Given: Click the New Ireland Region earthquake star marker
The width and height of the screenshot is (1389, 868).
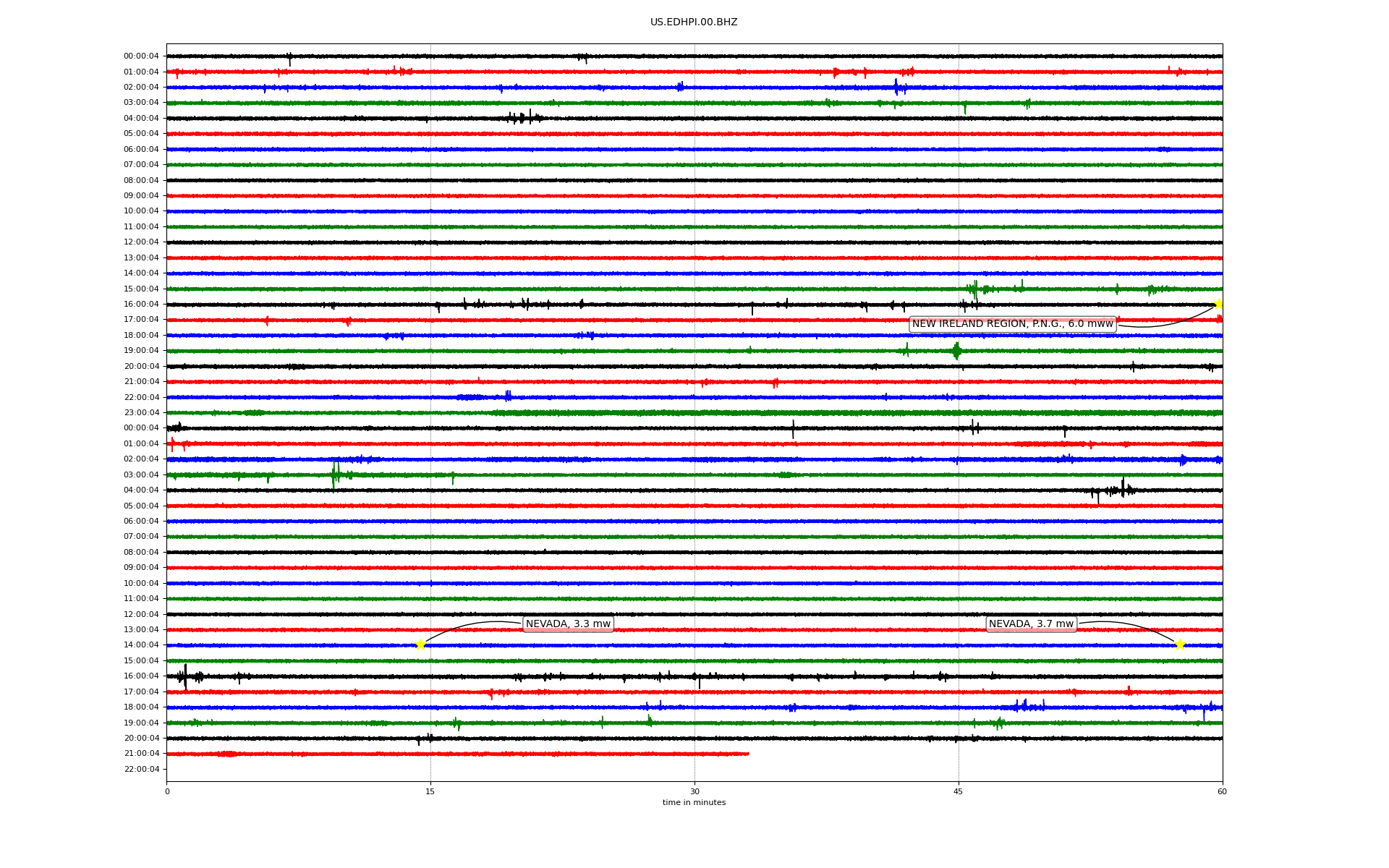Looking at the screenshot, I should pos(1219,304).
